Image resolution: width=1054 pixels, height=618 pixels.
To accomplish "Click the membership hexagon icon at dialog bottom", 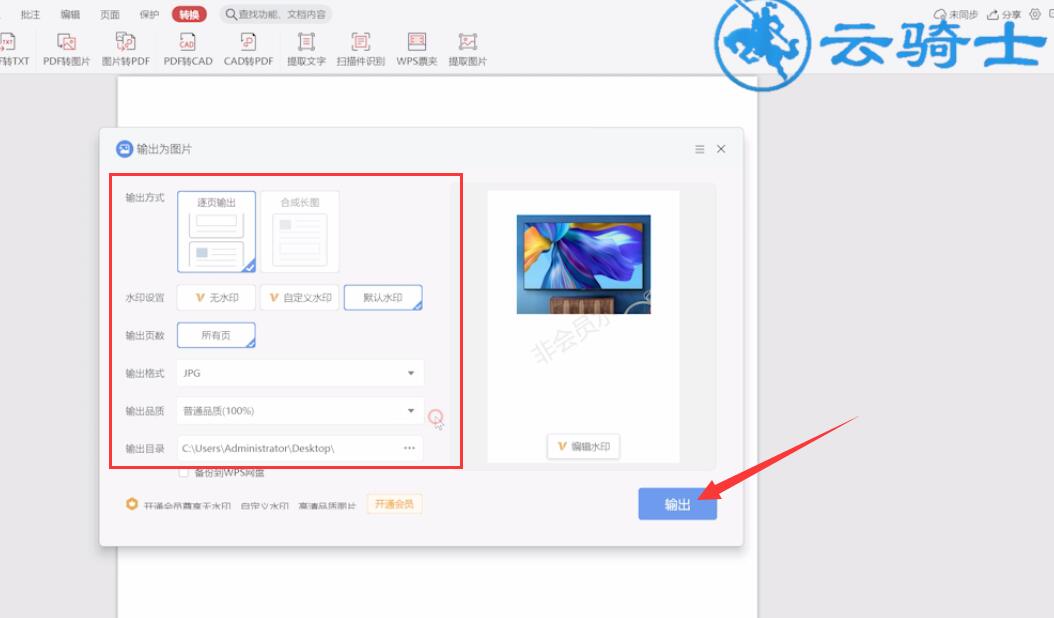I will 132,504.
